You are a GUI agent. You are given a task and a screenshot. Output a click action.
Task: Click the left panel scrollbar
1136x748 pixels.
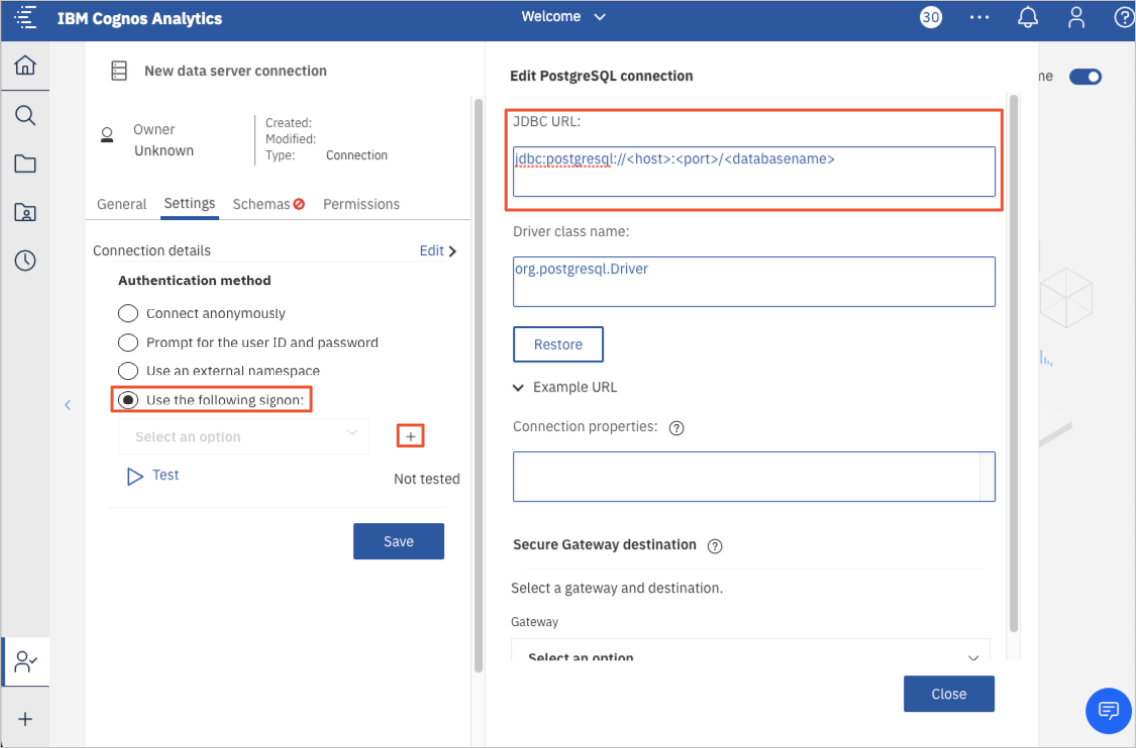[x=478, y=386]
